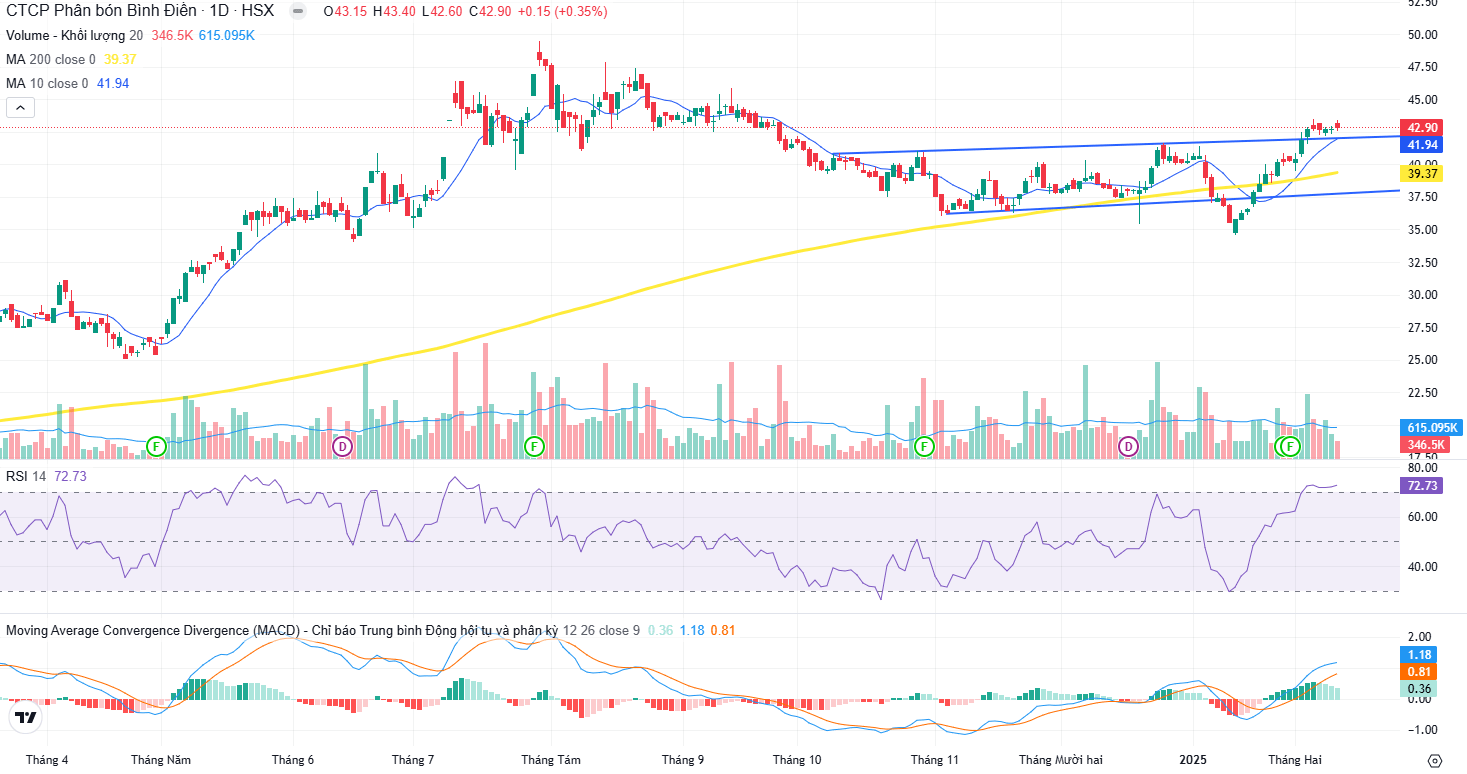
Task: Click the 50.00 price scale value
Action: coord(1422,35)
